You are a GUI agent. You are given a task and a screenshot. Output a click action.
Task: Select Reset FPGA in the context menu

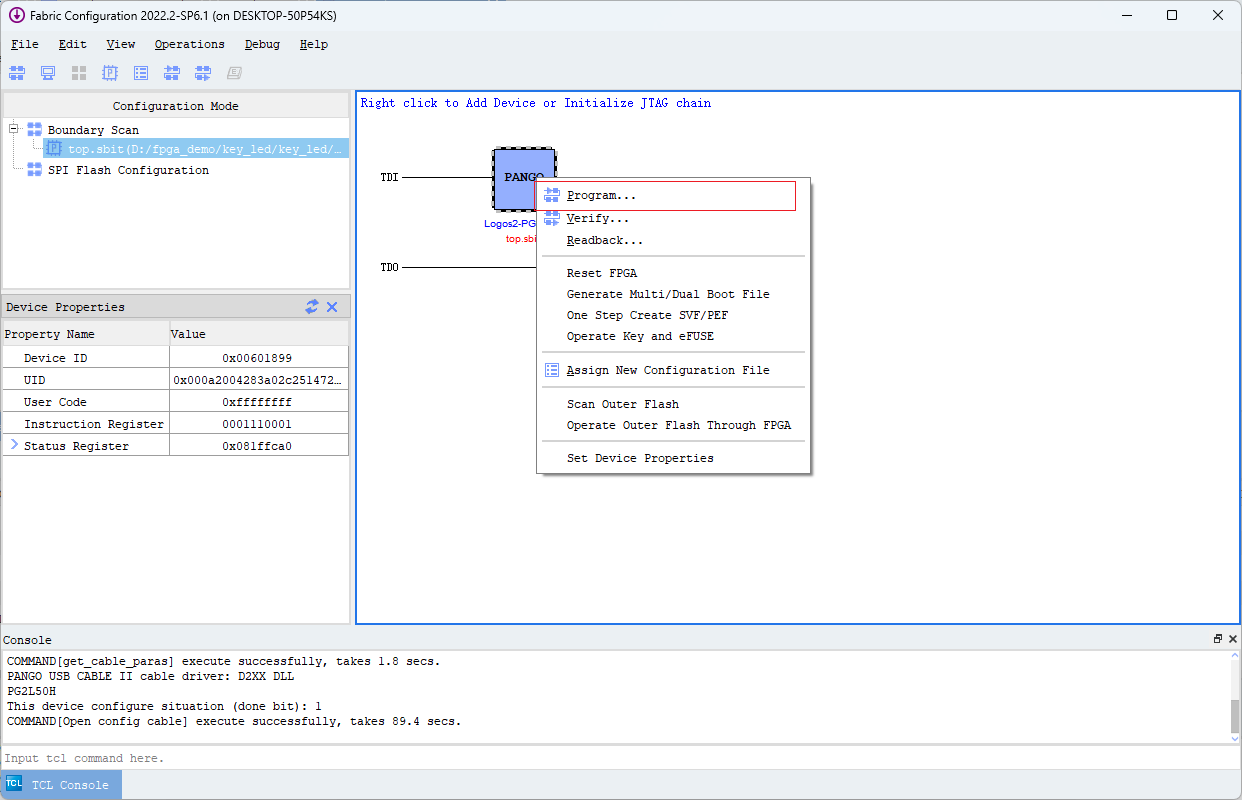pyautogui.click(x=601, y=272)
